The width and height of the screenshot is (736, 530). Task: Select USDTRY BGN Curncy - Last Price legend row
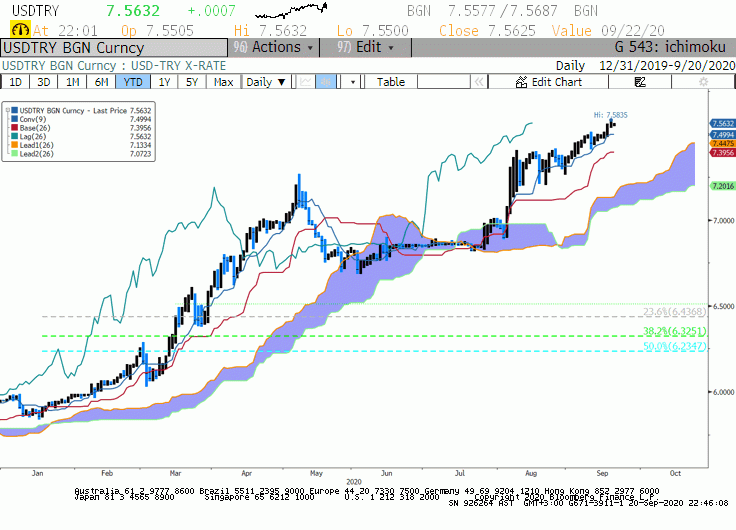click(x=80, y=111)
